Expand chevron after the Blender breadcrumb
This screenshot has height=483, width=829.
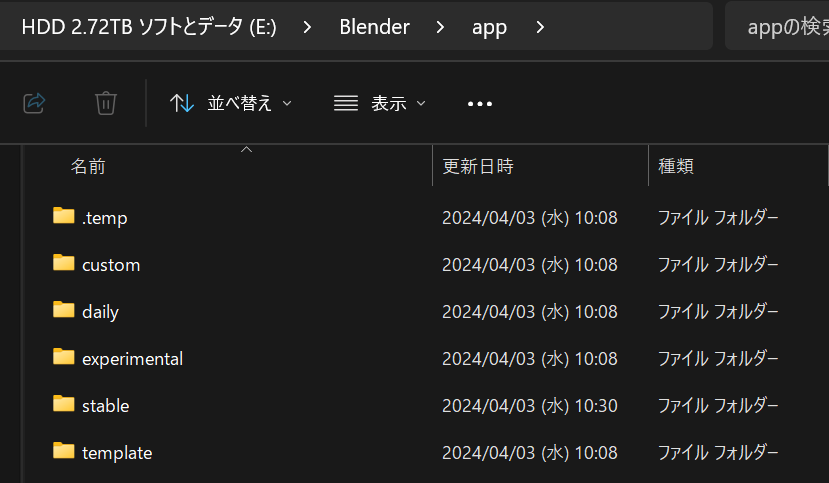(x=440, y=26)
